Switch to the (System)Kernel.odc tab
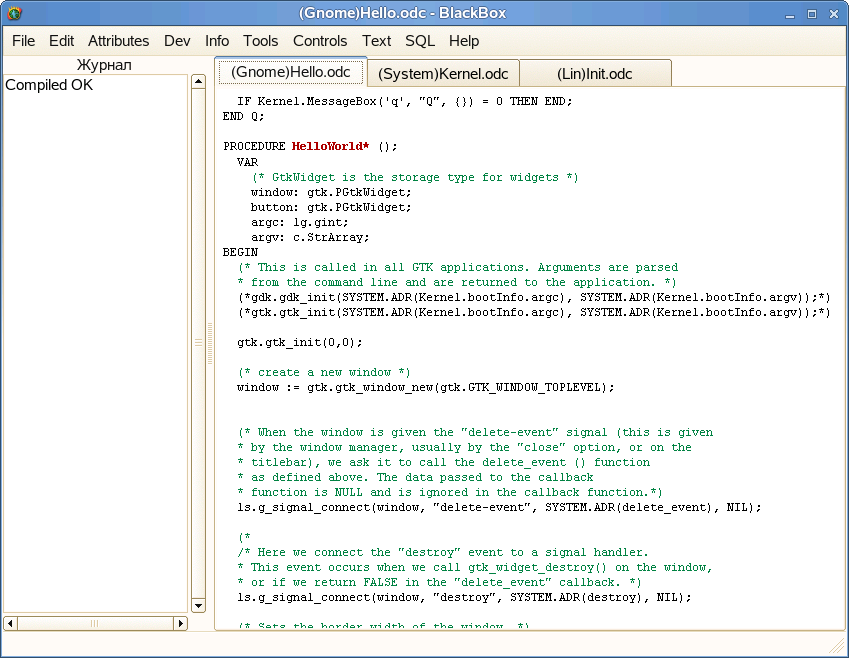Viewport: 849px width, 658px height. (443, 74)
